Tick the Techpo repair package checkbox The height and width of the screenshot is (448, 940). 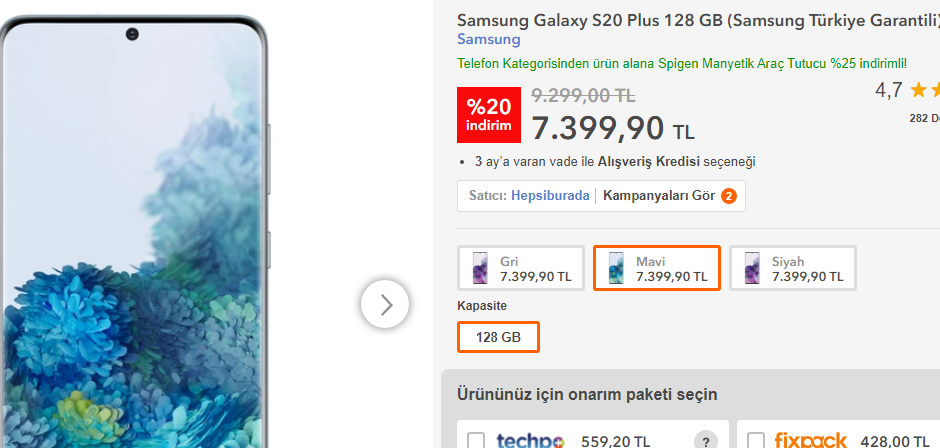pos(476,441)
